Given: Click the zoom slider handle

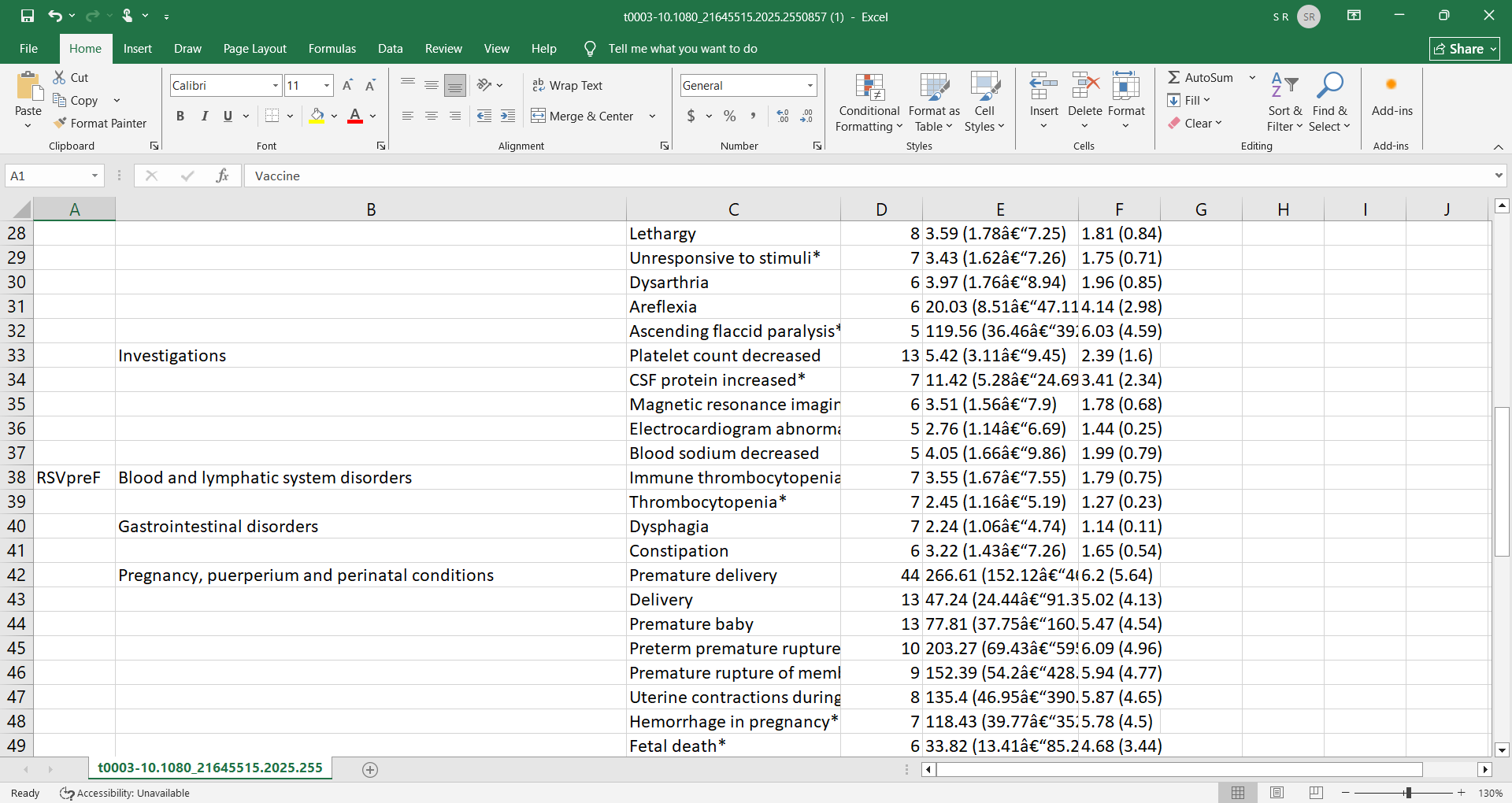Looking at the screenshot, I should tap(1408, 793).
